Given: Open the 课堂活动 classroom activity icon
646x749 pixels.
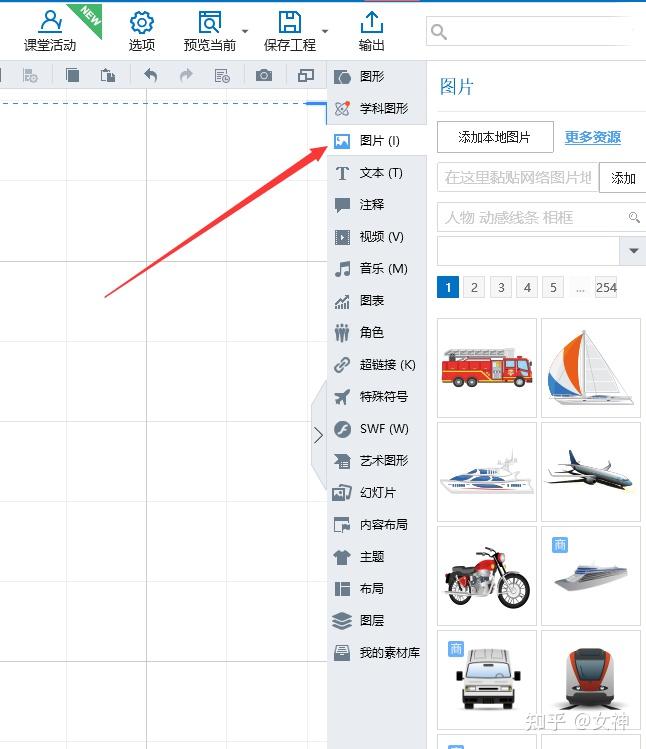Looking at the screenshot, I should click(51, 21).
